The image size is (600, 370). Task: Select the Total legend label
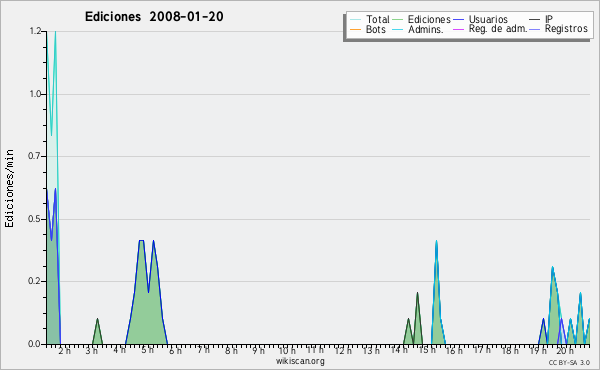coord(378,19)
